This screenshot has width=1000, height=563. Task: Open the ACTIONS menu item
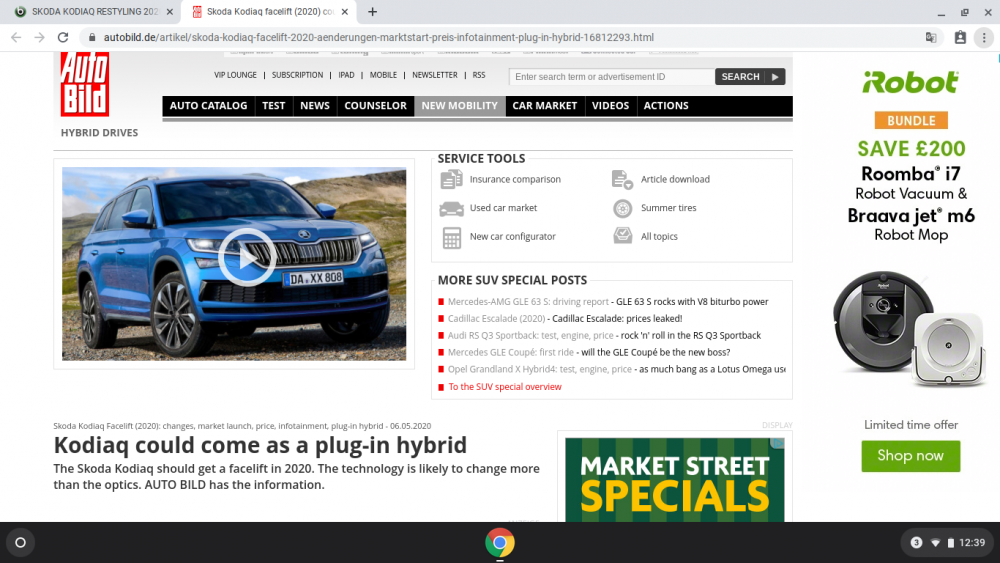[666, 106]
